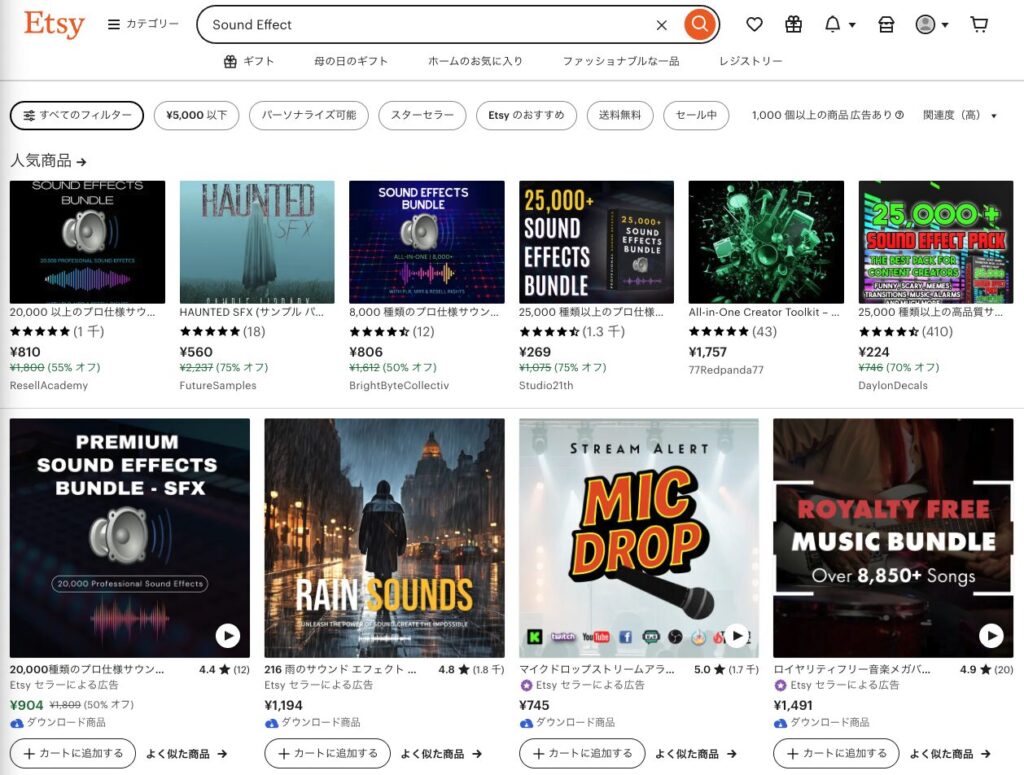Open the 関連度（高） sort dropdown
Screen dimensions: 1024x775
point(960,116)
